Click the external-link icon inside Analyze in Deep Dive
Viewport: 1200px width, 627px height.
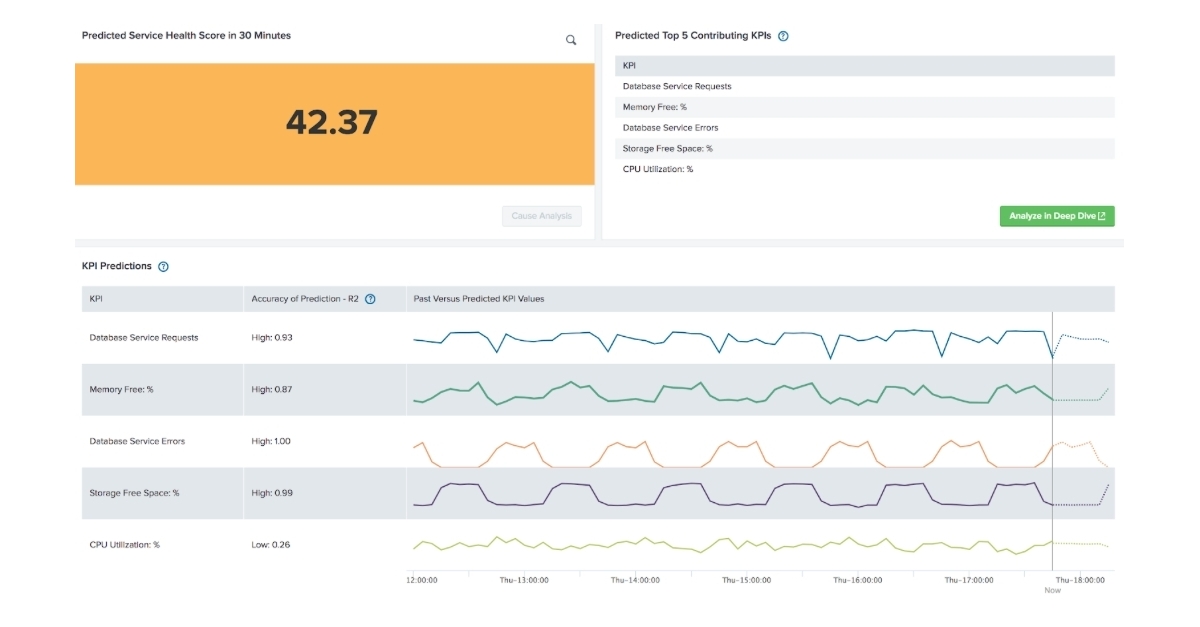(1104, 215)
